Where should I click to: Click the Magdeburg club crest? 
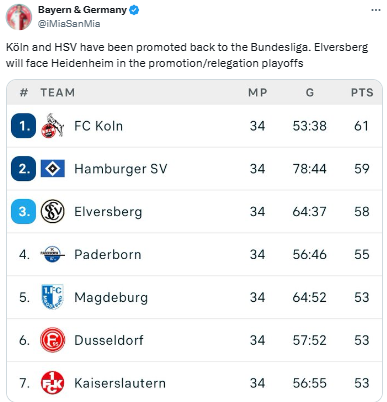(x=52, y=297)
